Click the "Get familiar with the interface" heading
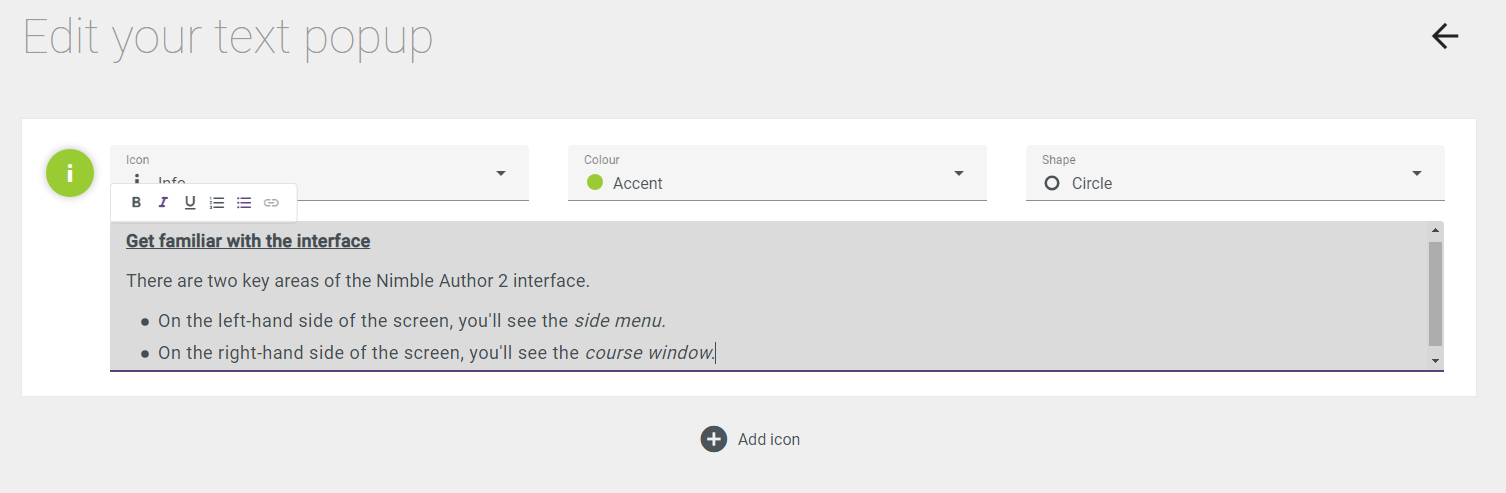1506x493 pixels. point(248,241)
